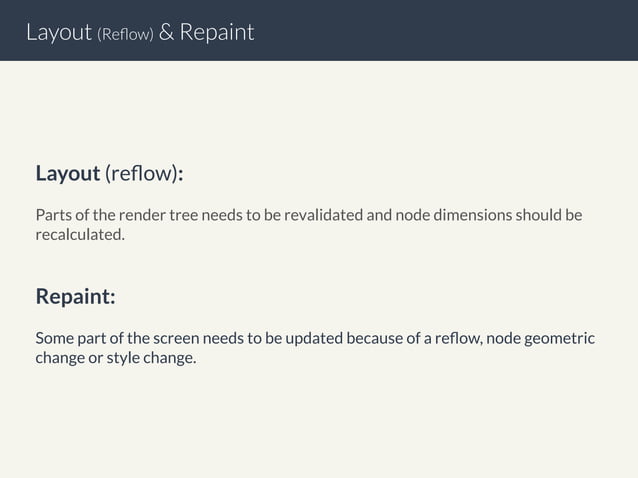
Task: Select the word 'Layout' in the title
Action: point(59,32)
